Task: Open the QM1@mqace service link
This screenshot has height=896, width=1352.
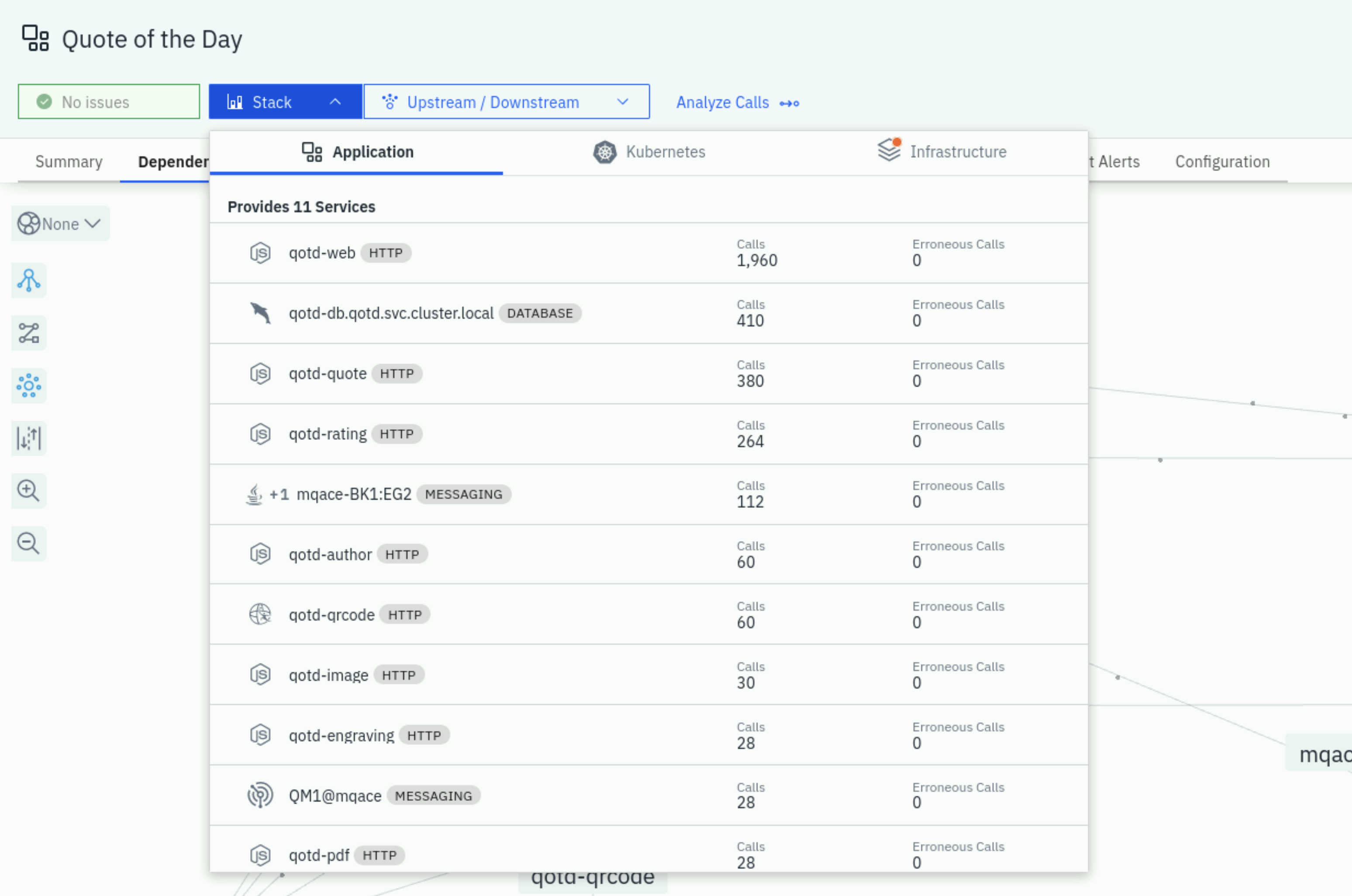Action: pyautogui.click(x=335, y=796)
